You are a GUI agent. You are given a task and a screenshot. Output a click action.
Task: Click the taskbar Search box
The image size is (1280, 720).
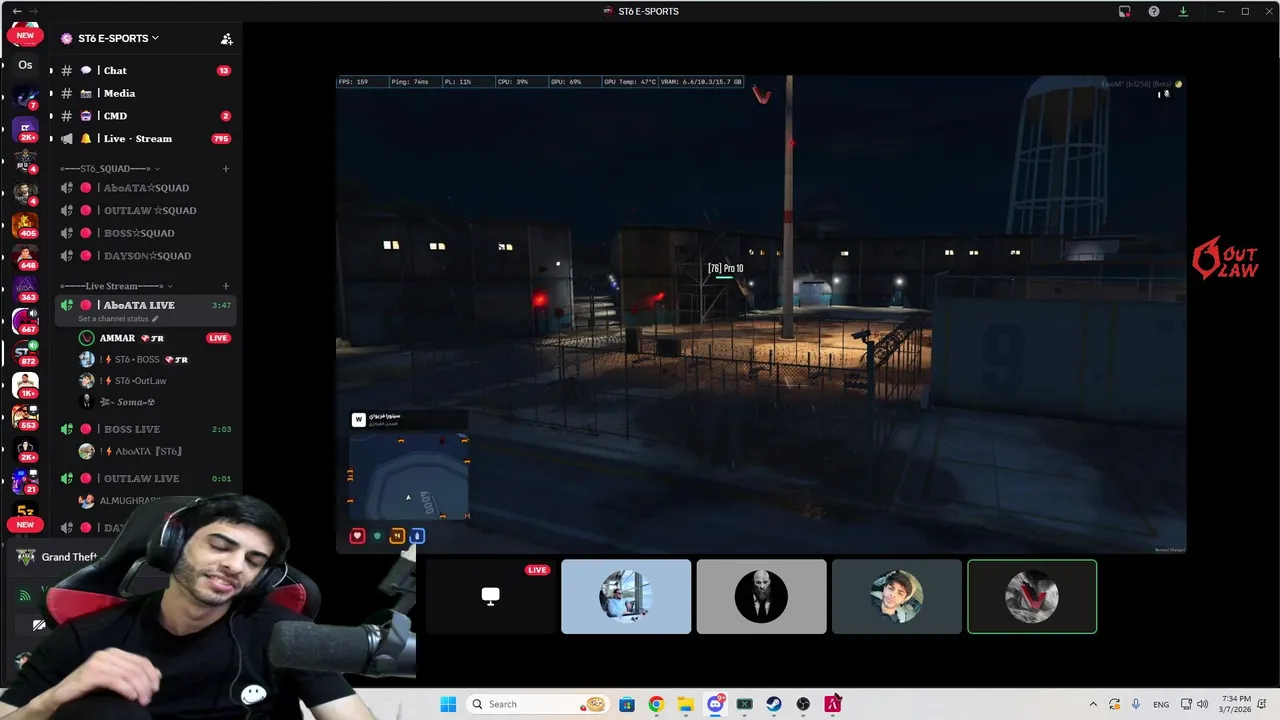coord(538,704)
